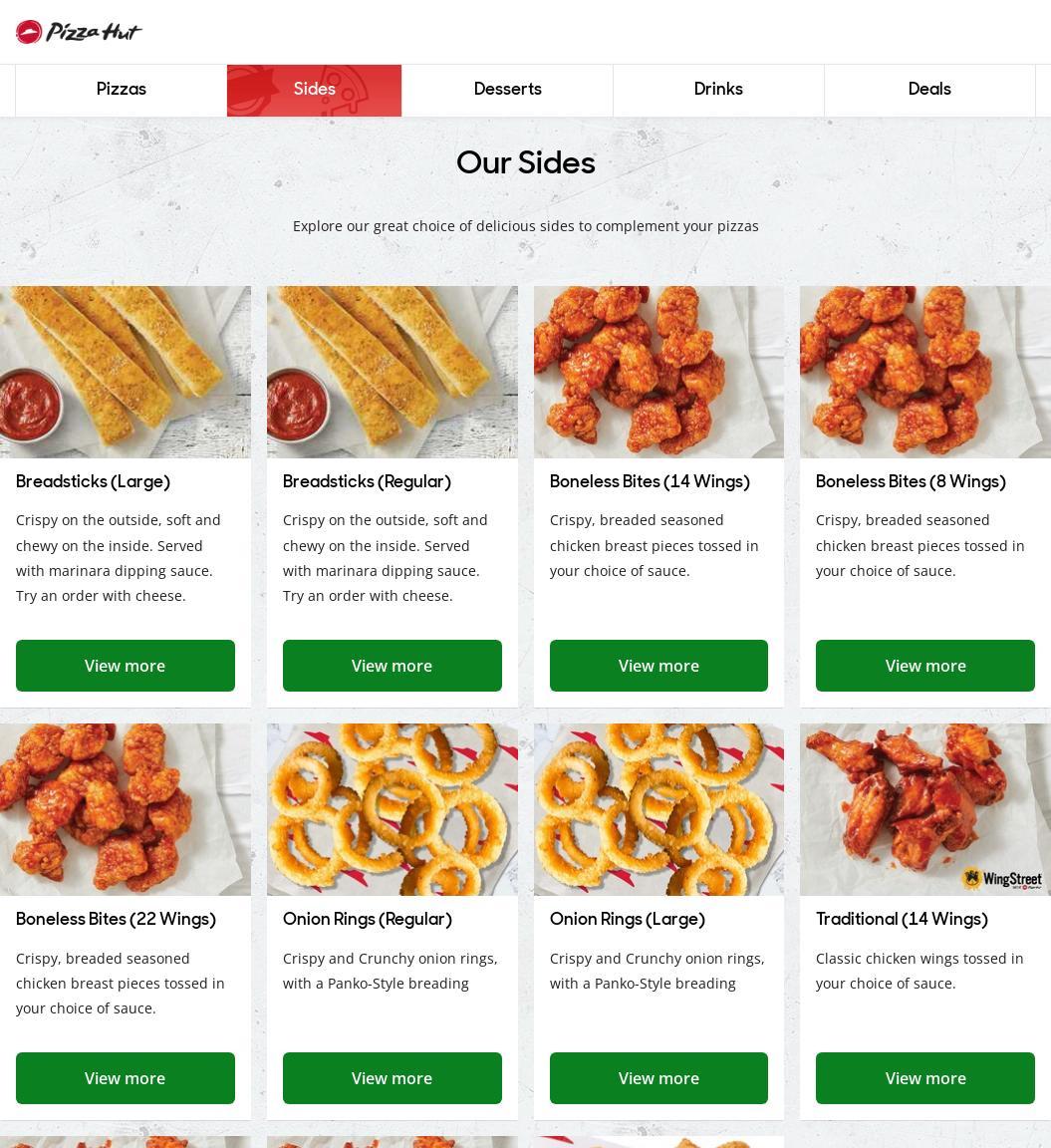
Task: View more about Breadsticks (Large)
Action: pos(126,666)
